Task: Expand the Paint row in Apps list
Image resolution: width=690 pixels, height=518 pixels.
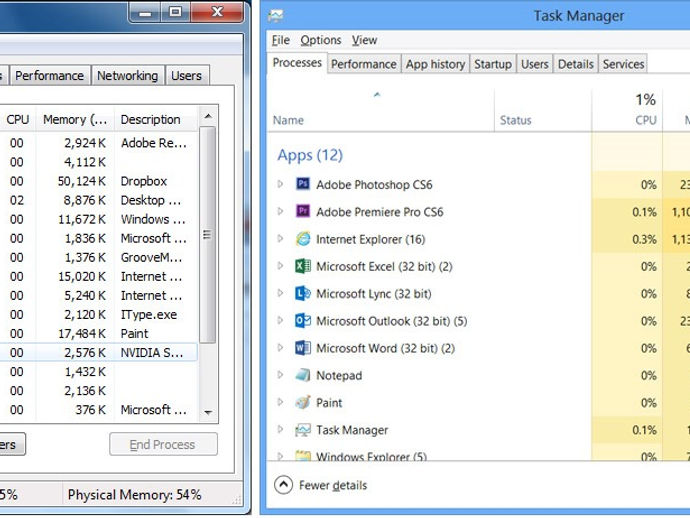Action: 280,402
